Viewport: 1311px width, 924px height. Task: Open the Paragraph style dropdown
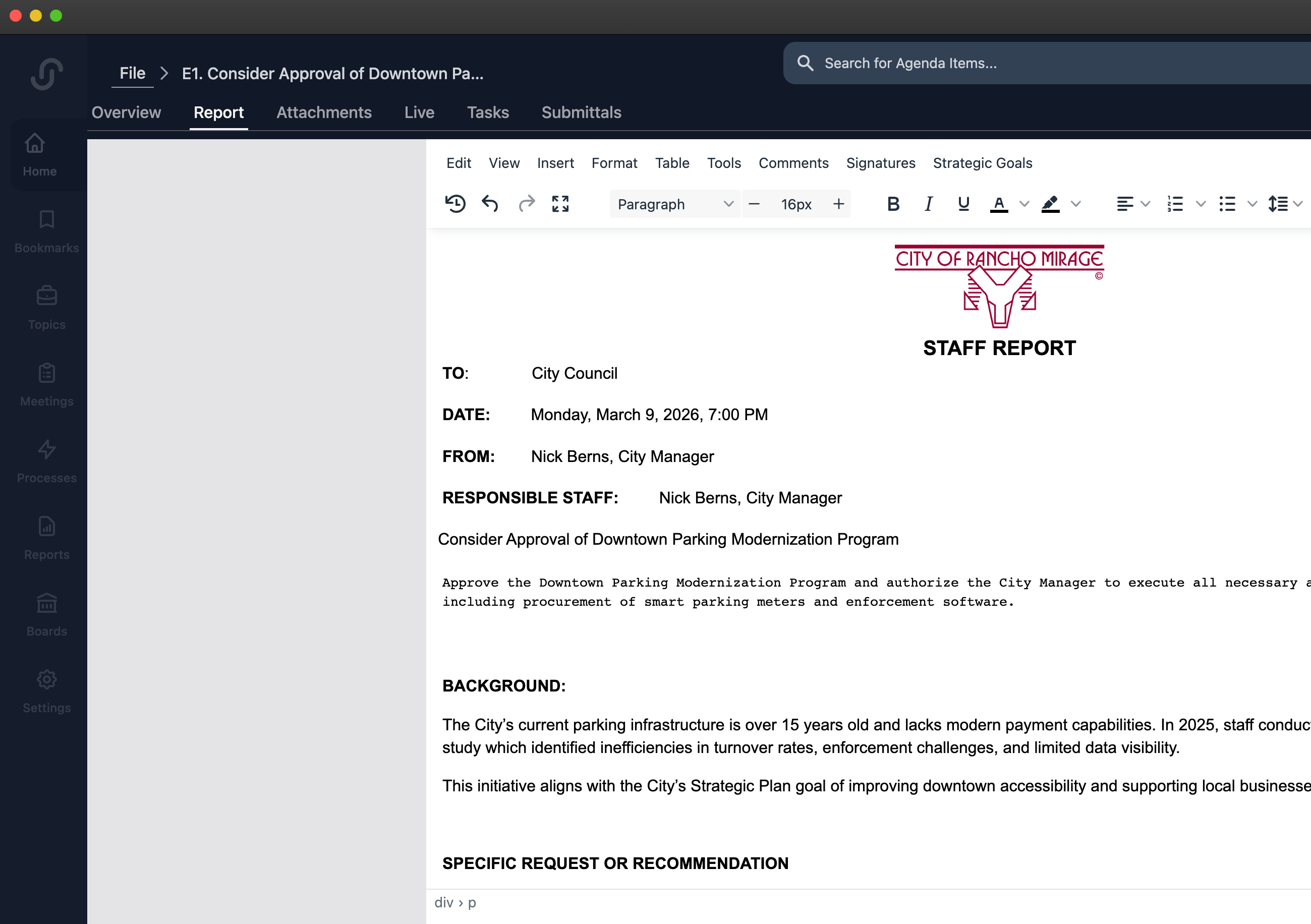[674, 204]
